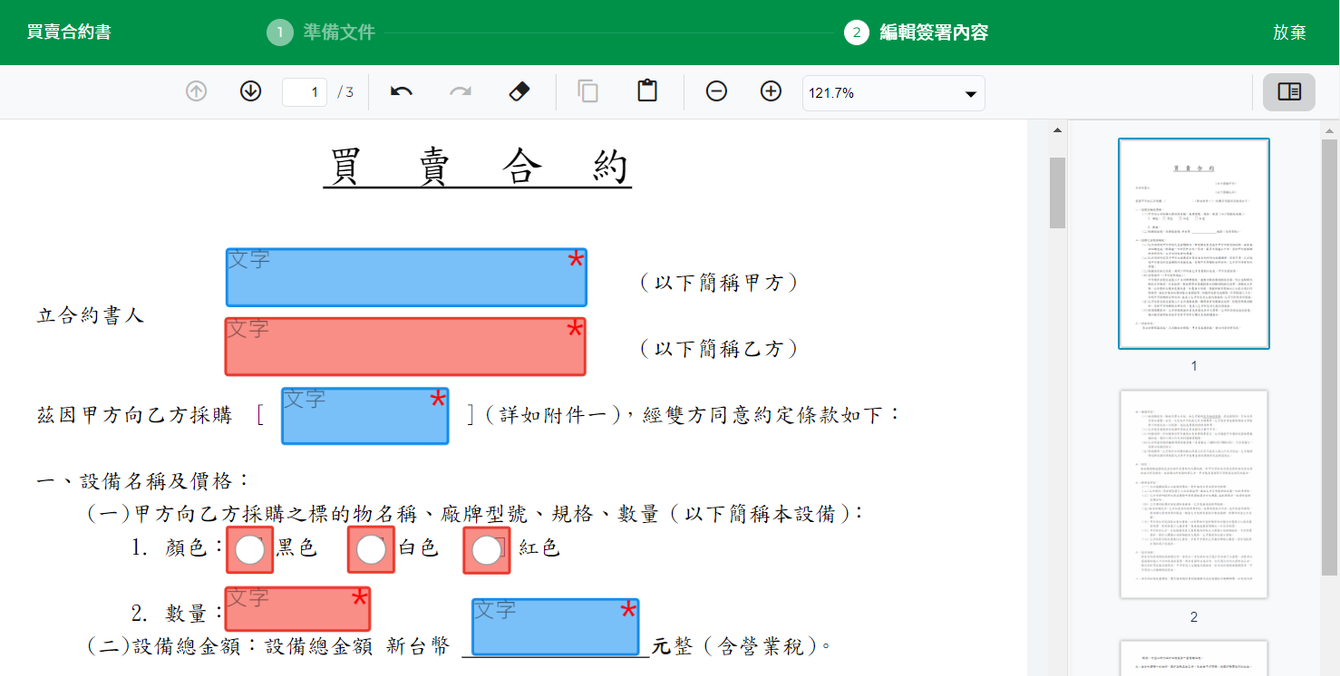1340x676 pixels.
Task: Click the 一、設備名稱及價格 heading
Action: click(x=142, y=481)
